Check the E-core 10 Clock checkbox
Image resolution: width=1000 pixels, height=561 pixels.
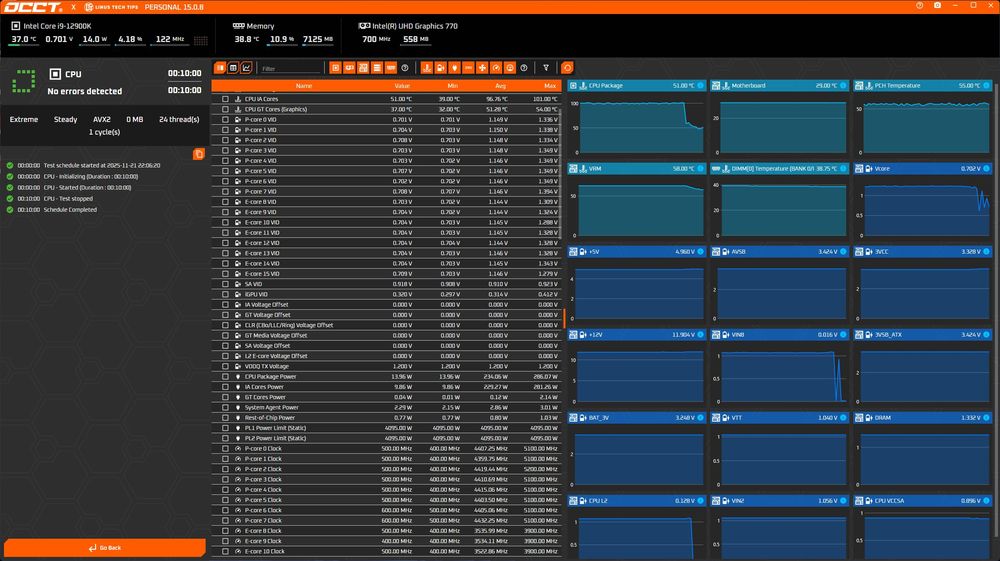[225, 551]
